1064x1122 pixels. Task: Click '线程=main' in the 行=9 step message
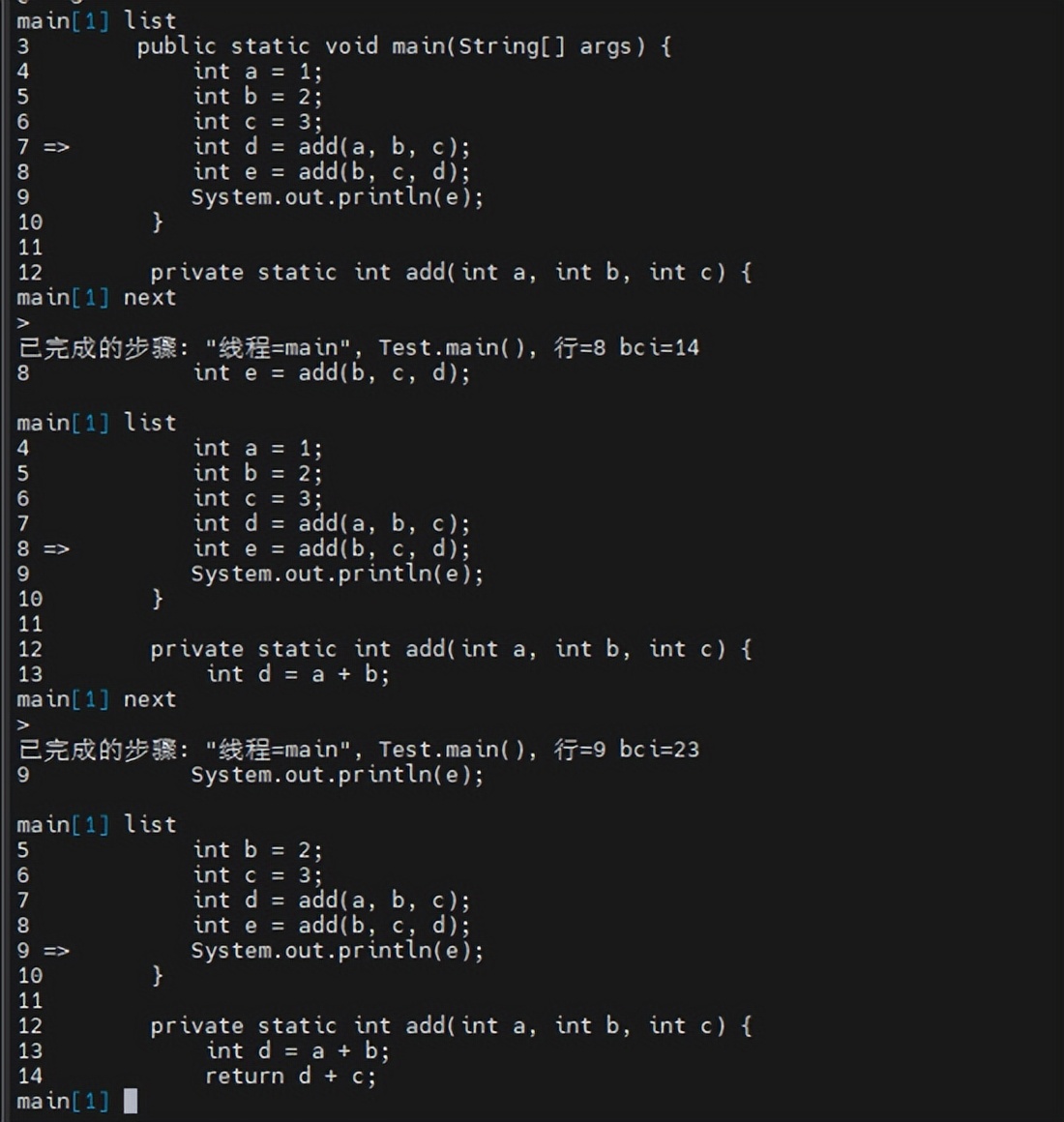285,750
